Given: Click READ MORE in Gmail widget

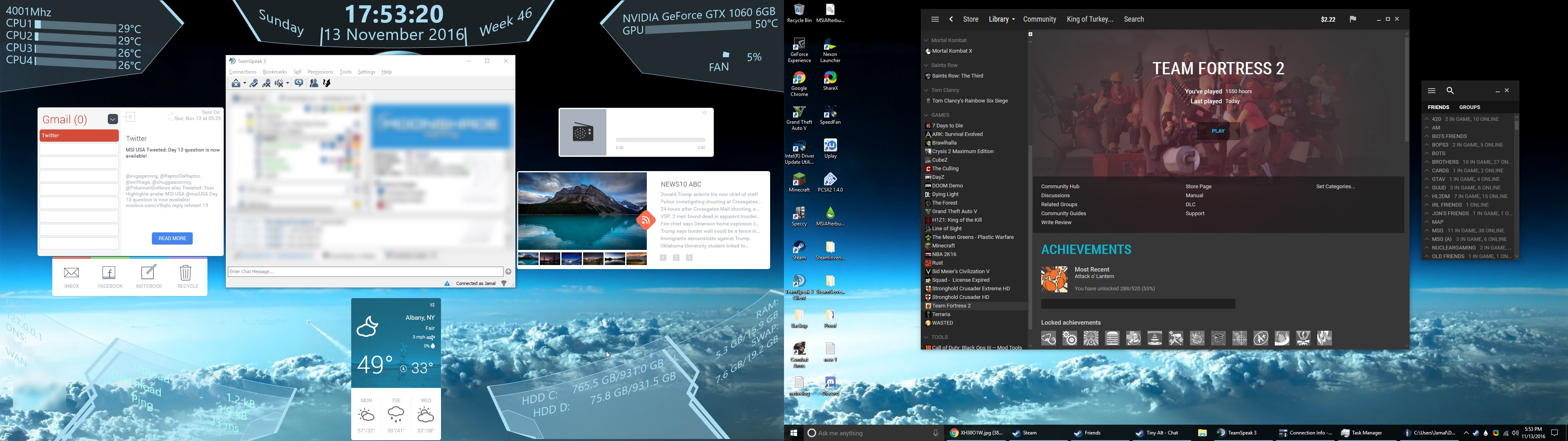Looking at the screenshot, I should pyautogui.click(x=172, y=239).
